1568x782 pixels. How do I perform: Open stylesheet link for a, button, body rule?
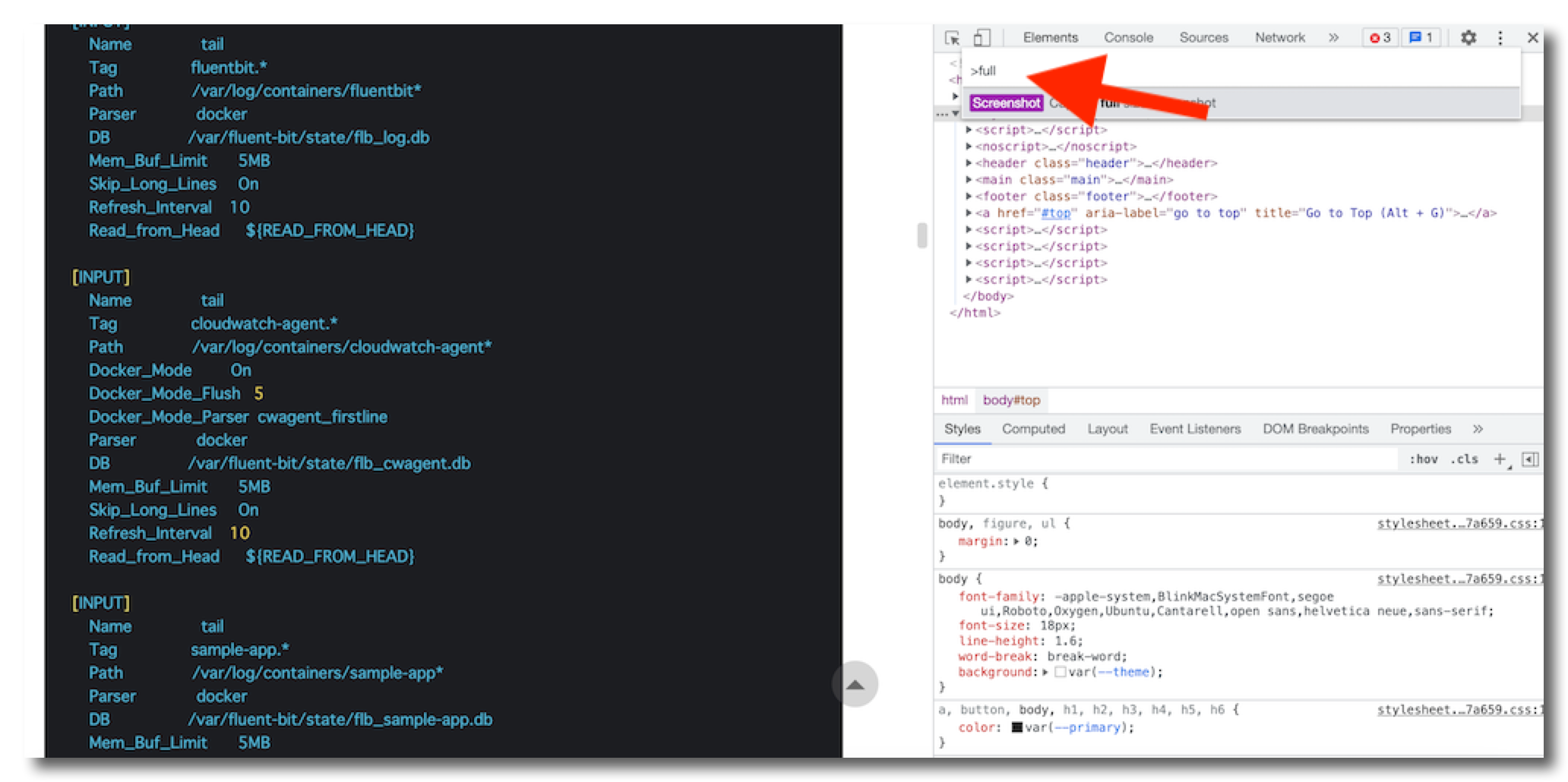point(1459,710)
